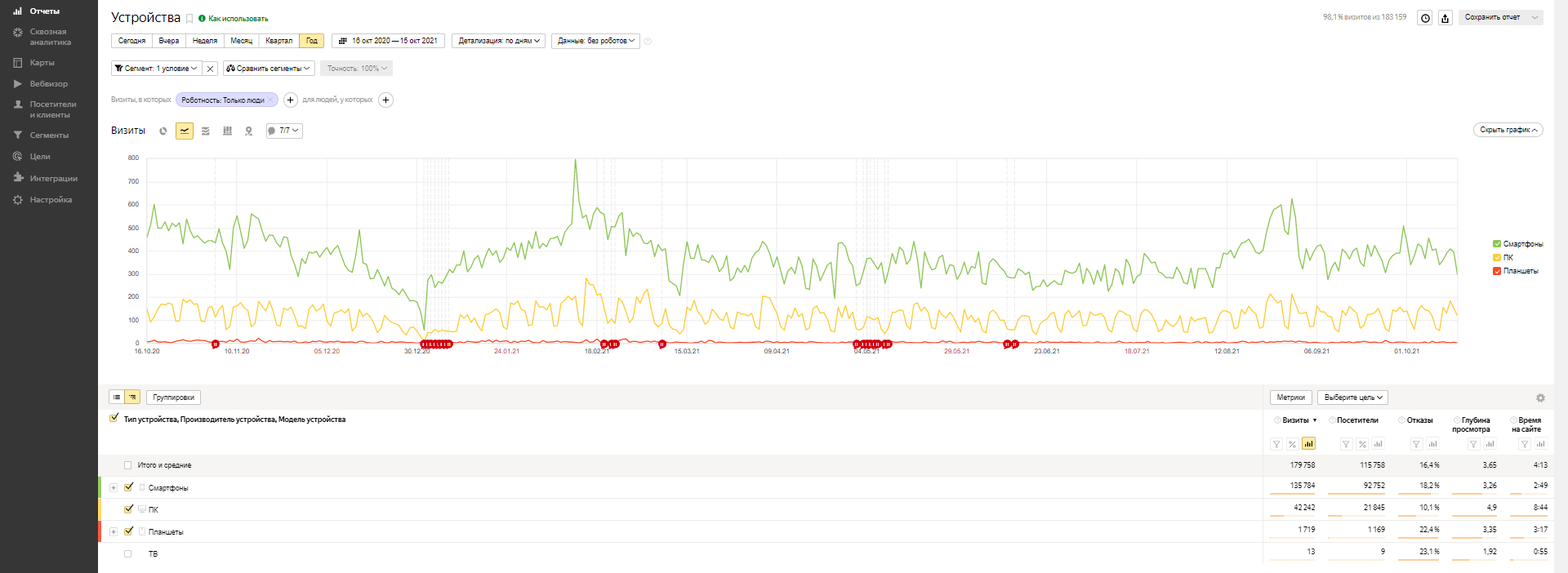Open table settings gear icon
The image size is (1568, 573).
(x=1540, y=398)
